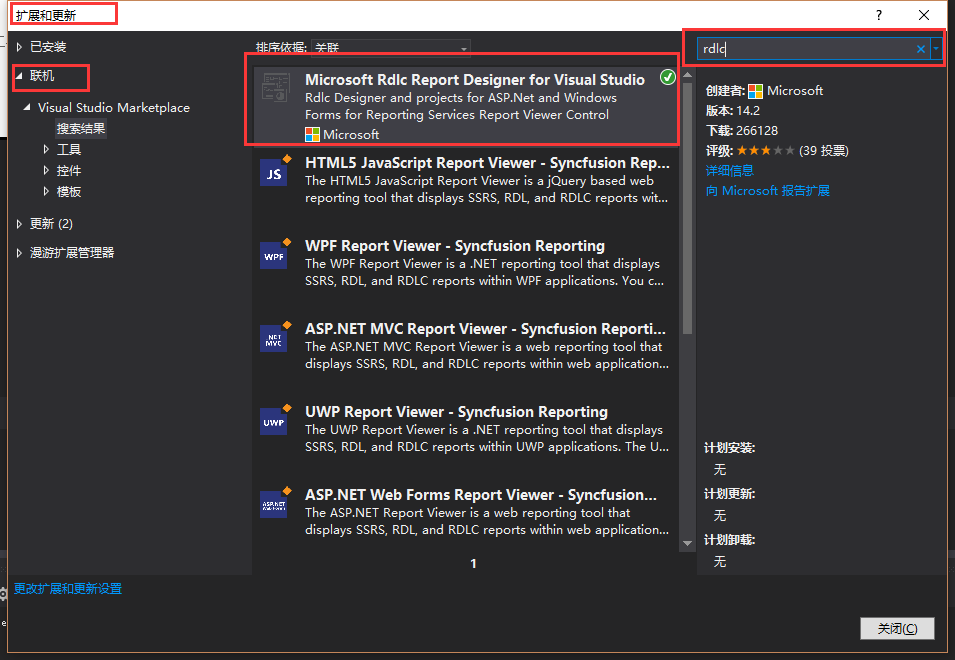Screen dimensions: 955x660
Task: Click the HTML5 JavaScript Report Viewer JS icon
Action: click(x=274, y=172)
